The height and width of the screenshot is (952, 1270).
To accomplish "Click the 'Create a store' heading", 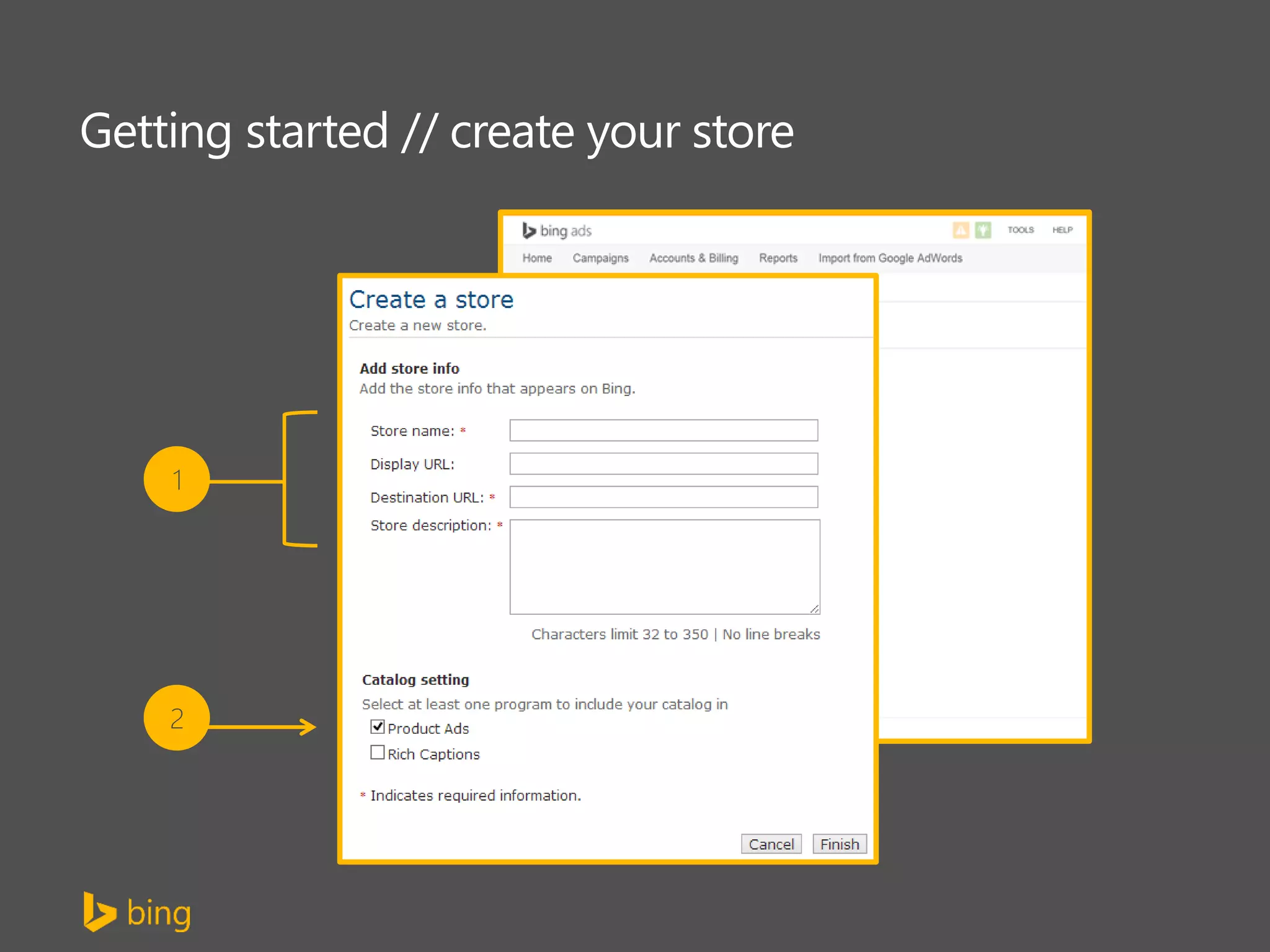I will click(x=431, y=300).
